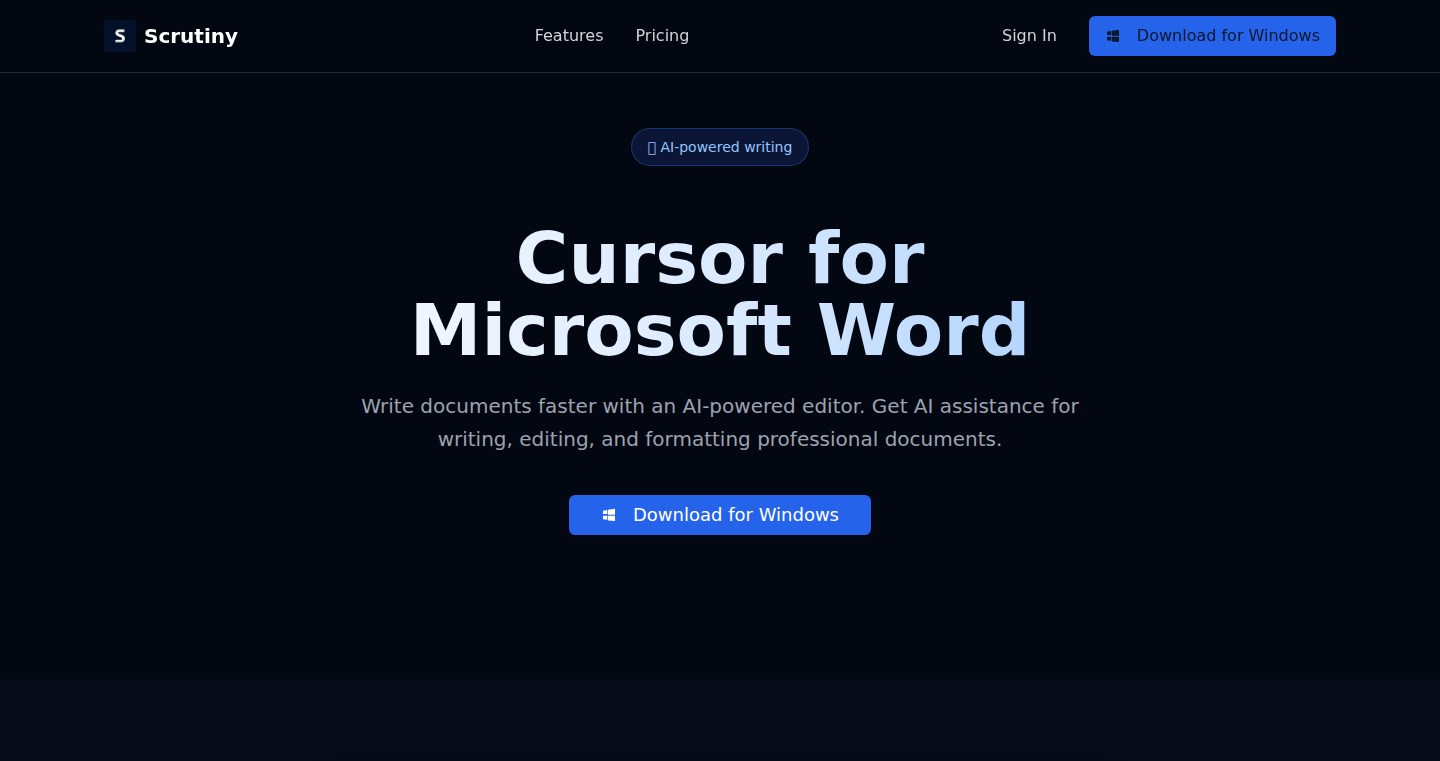Click Windows logo in header download button
The width and height of the screenshot is (1440, 761).
point(1113,36)
